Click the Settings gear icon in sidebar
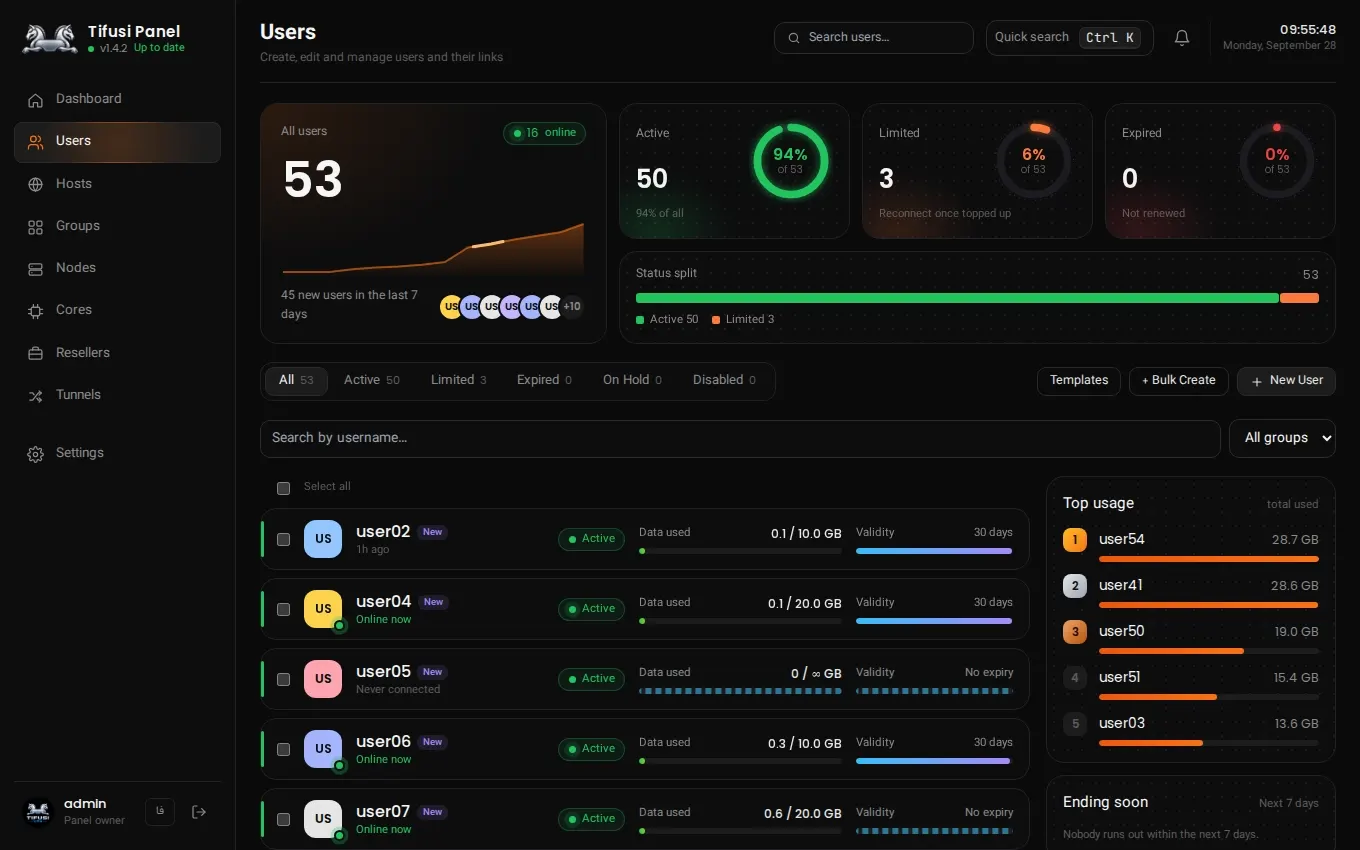This screenshot has height=850, width=1360. (36, 454)
